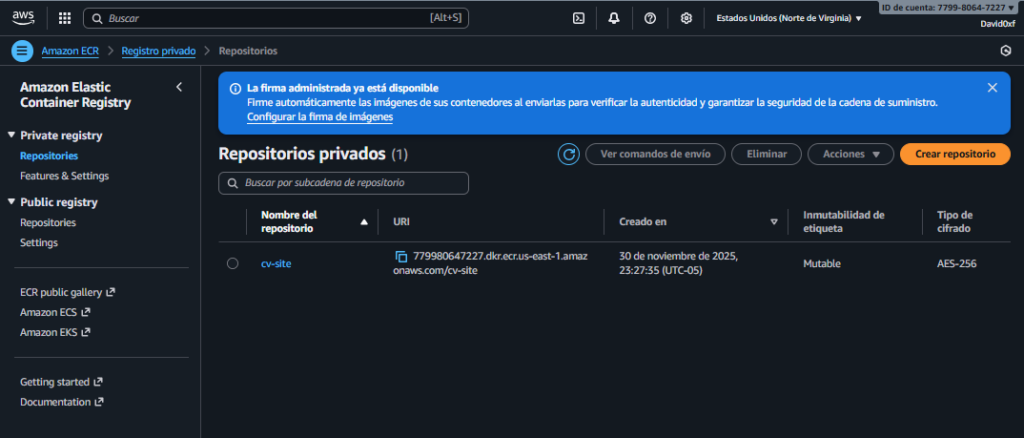
Task: Open the Configurar la firma de imágenes link
Action: coord(319,117)
